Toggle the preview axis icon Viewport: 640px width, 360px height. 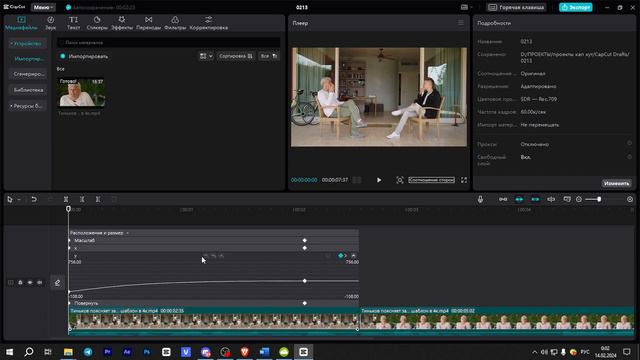pos(551,199)
